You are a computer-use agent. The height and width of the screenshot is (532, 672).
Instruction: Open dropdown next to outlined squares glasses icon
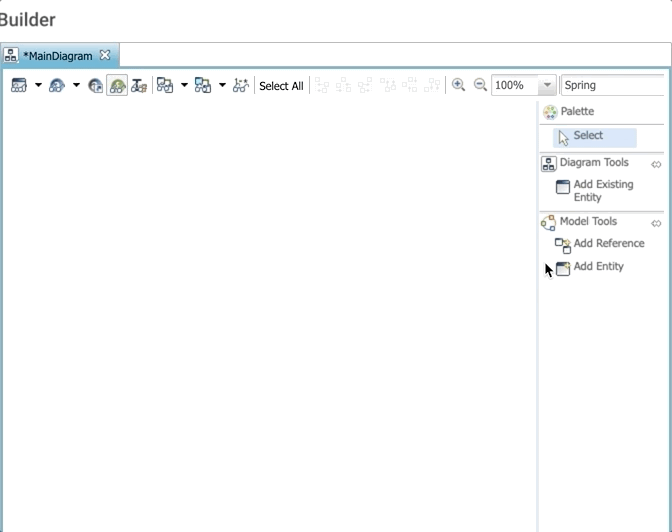(x=184, y=85)
